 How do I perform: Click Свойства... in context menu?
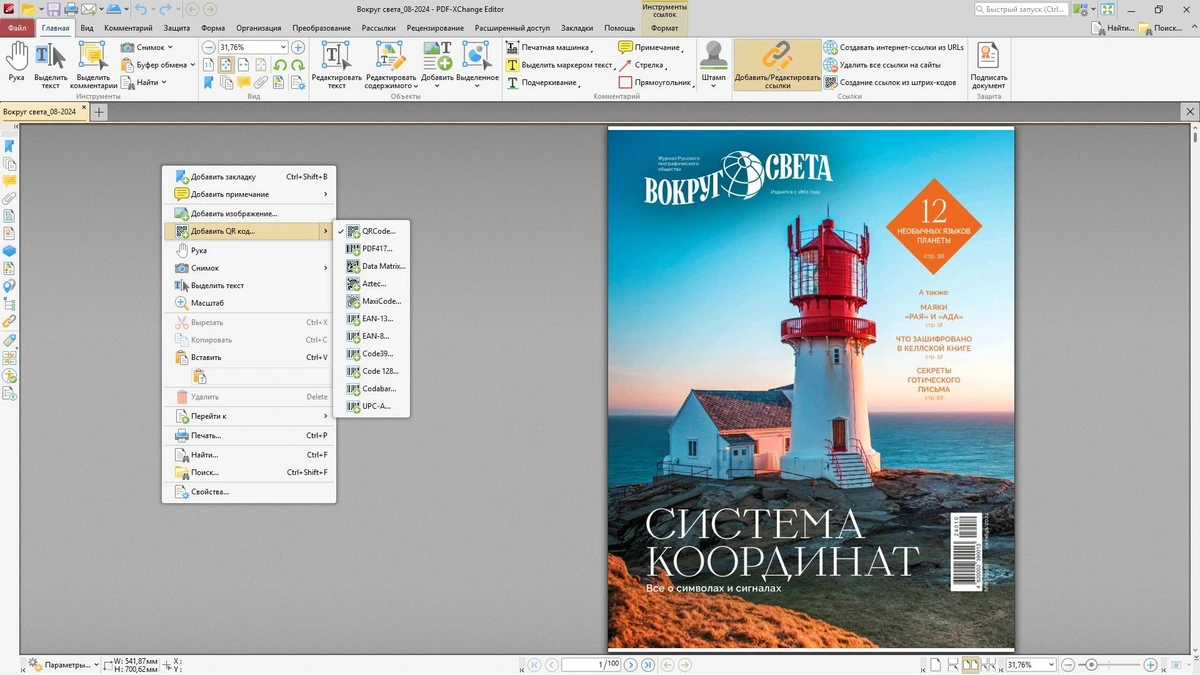coord(249,492)
